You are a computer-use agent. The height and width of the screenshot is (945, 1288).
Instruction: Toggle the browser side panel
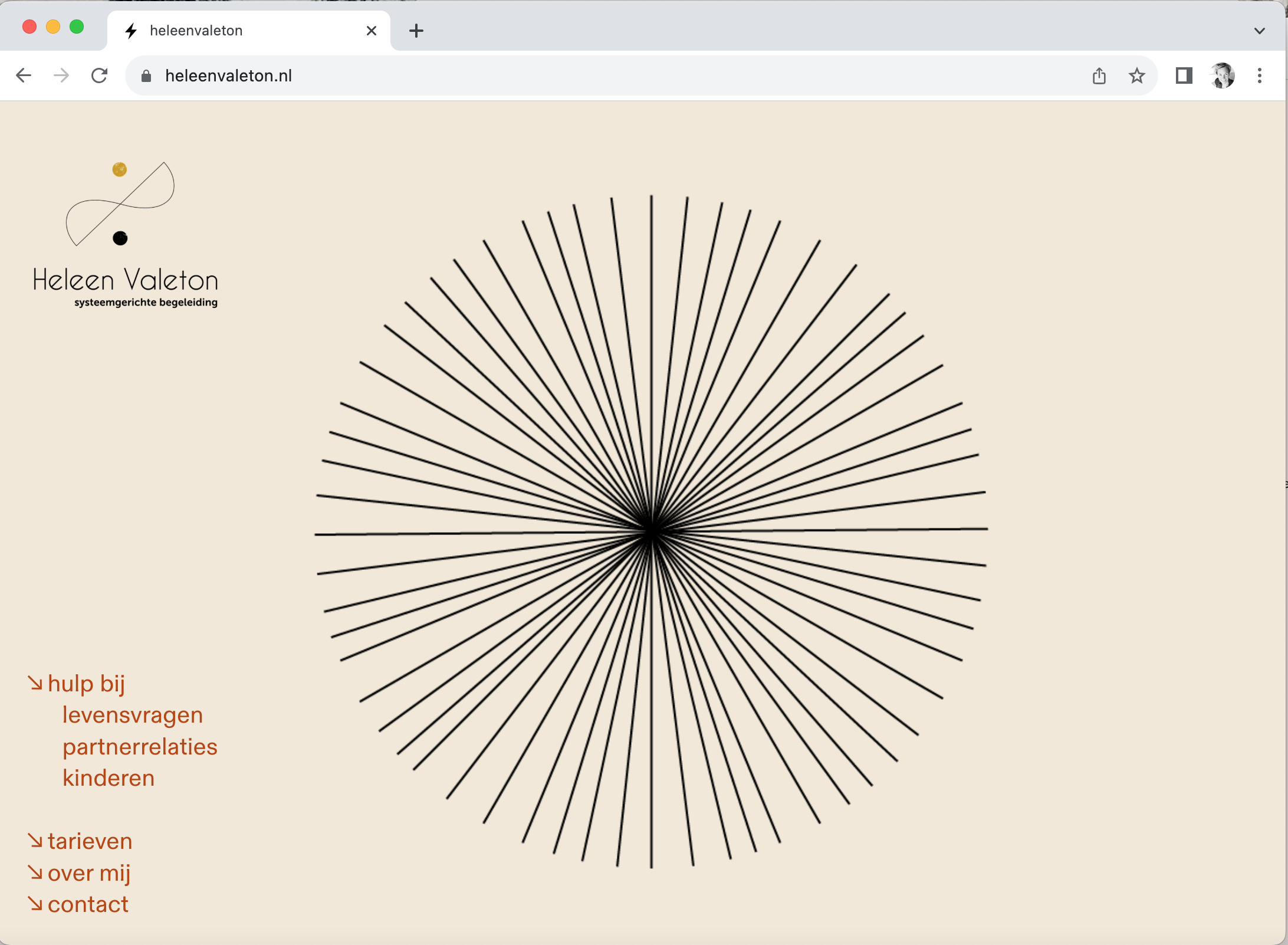1184,76
